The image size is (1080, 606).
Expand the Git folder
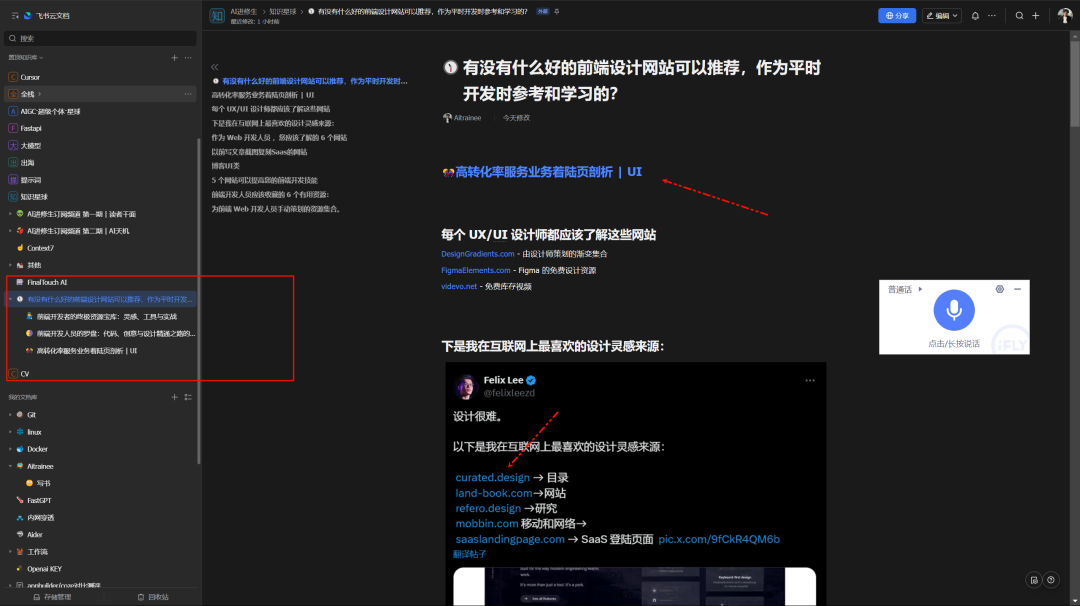(10, 415)
